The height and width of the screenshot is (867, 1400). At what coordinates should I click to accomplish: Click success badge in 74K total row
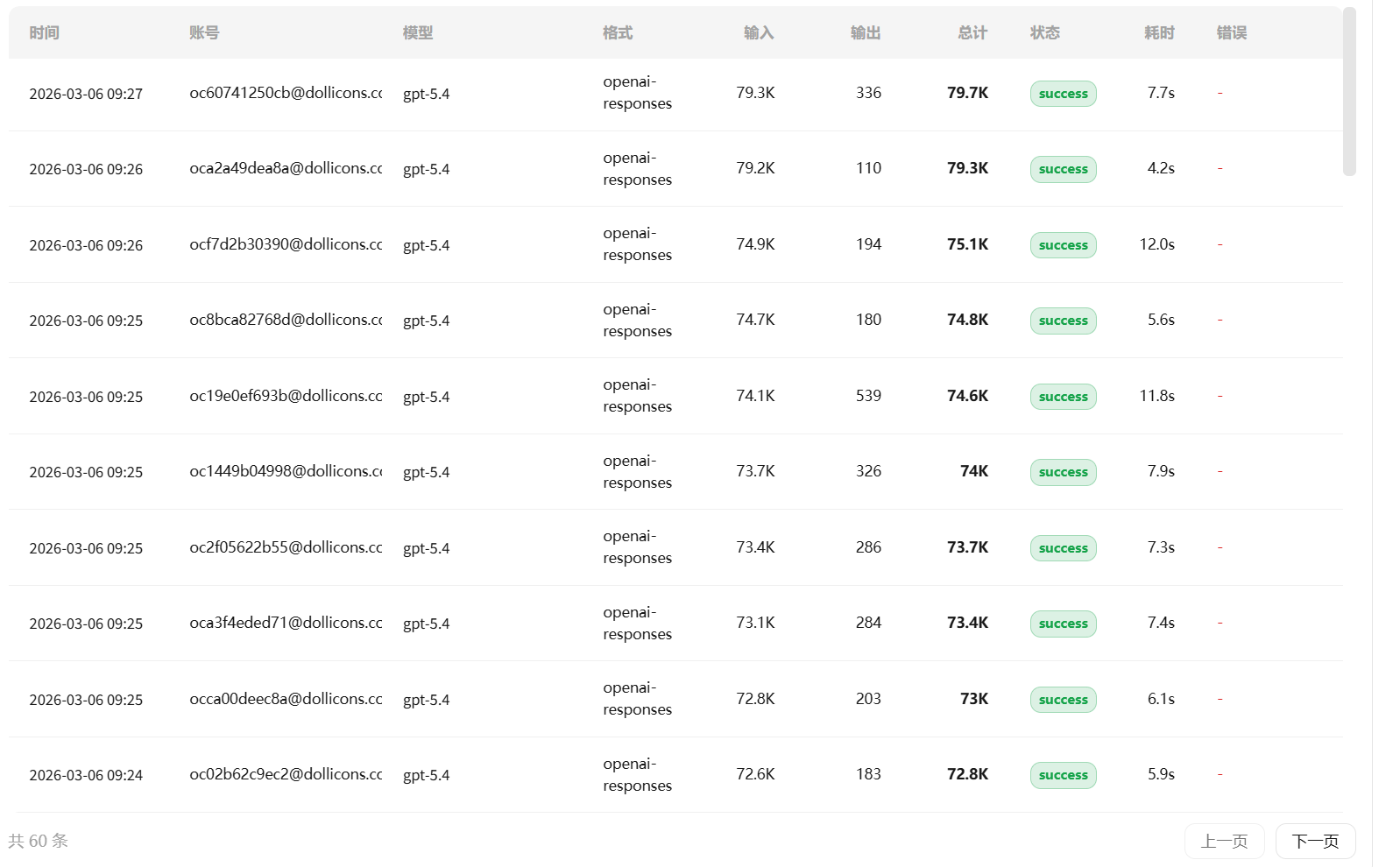(x=1063, y=472)
